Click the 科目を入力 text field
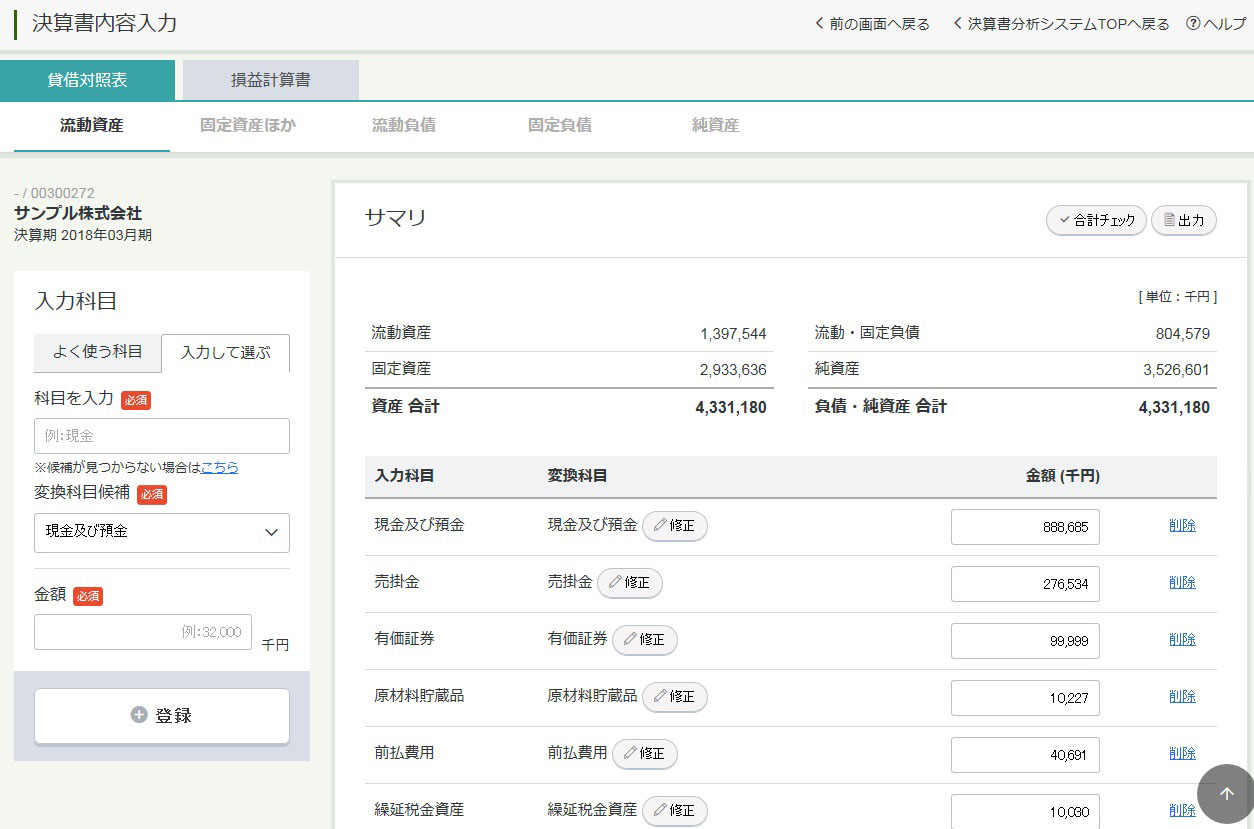The width and height of the screenshot is (1254, 829). 162,436
